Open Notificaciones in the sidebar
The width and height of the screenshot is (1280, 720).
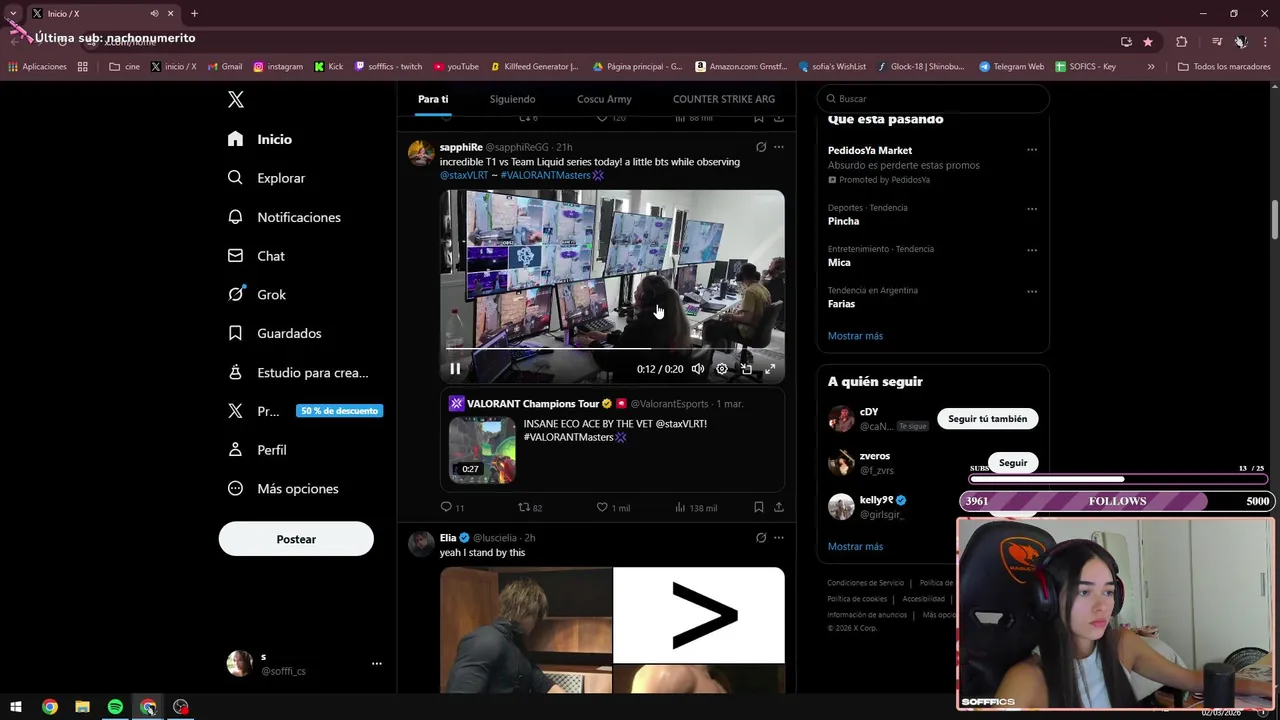click(284, 217)
